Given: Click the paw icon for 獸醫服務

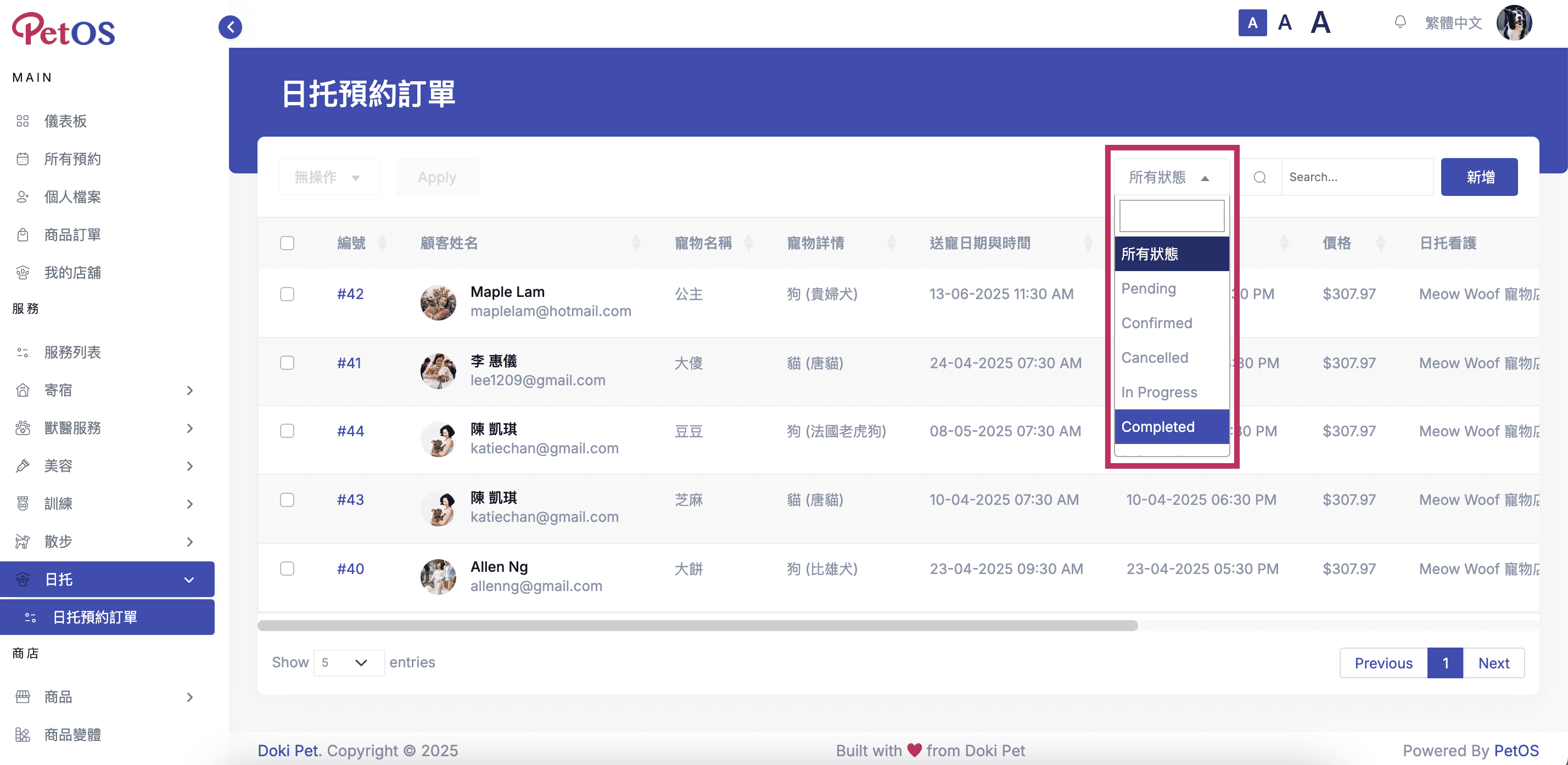Looking at the screenshot, I should pos(23,428).
